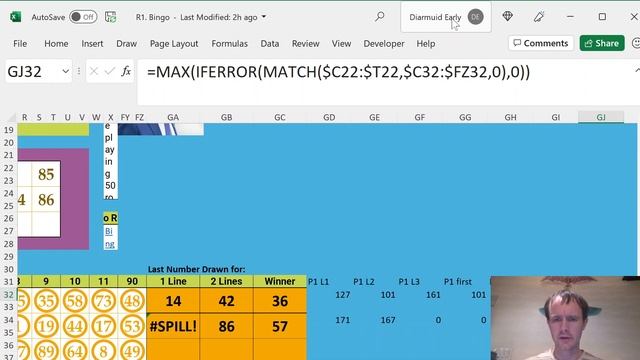This screenshot has height=360, width=640.
Task: Click the Last Number Drawn for label
Action: pyautogui.click(x=196, y=269)
